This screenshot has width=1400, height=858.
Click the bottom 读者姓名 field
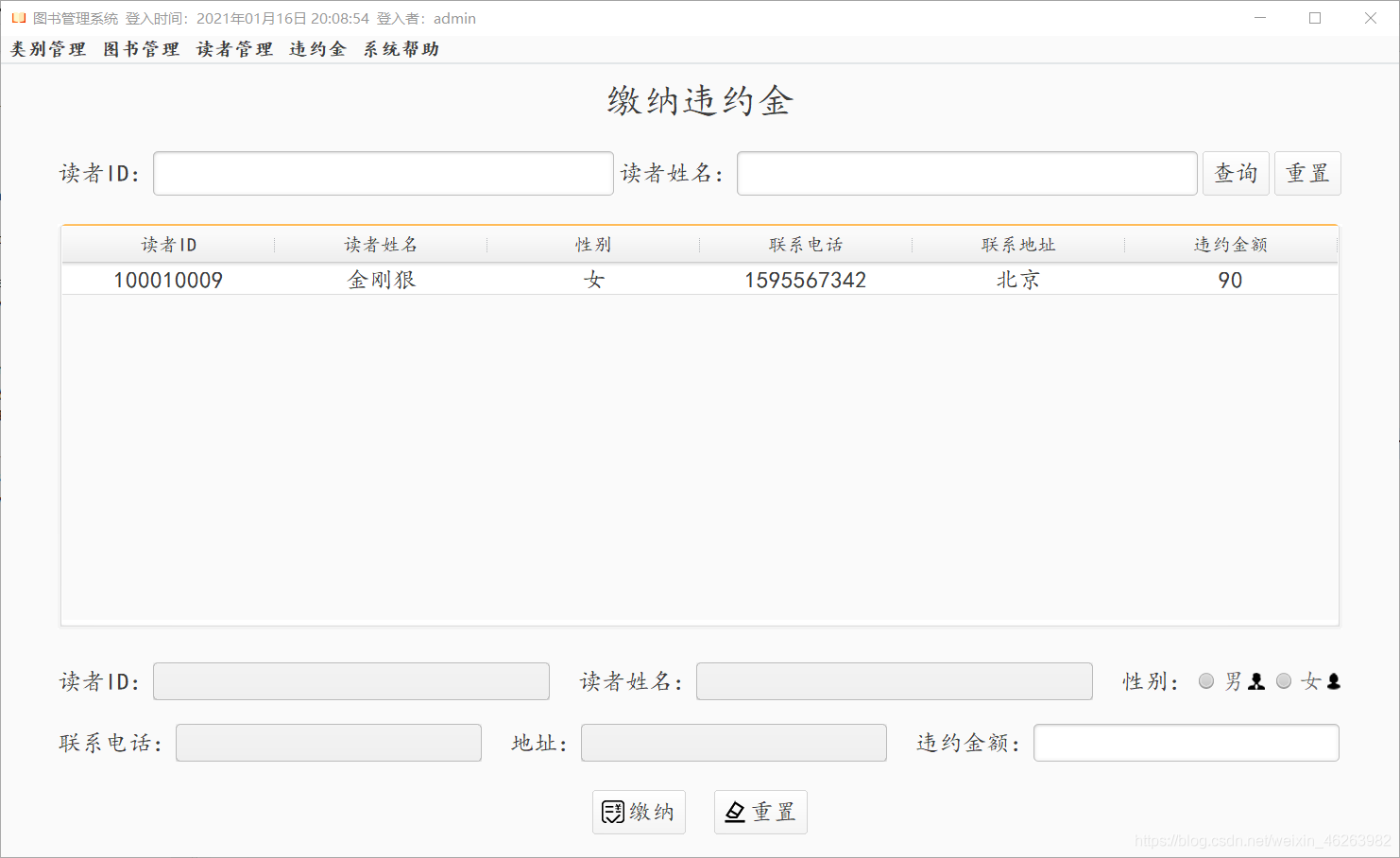(895, 681)
